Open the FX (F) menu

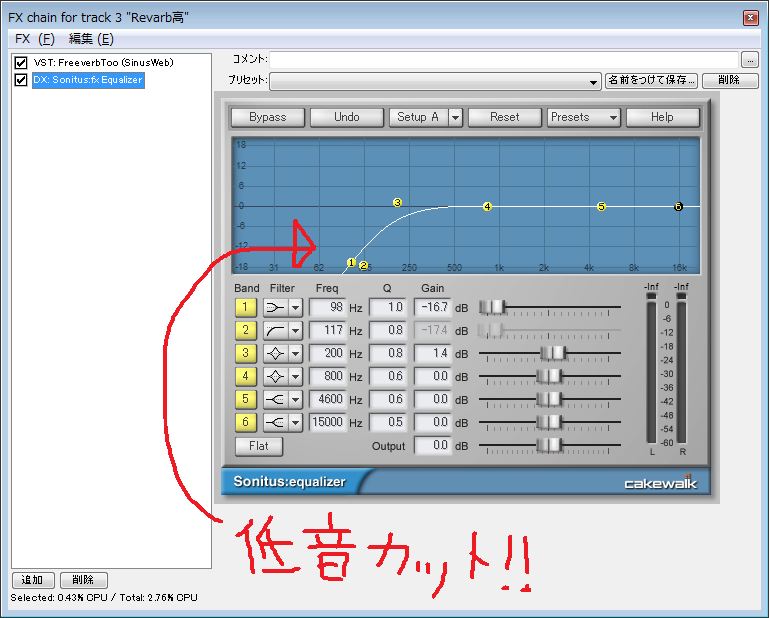tap(34, 39)
